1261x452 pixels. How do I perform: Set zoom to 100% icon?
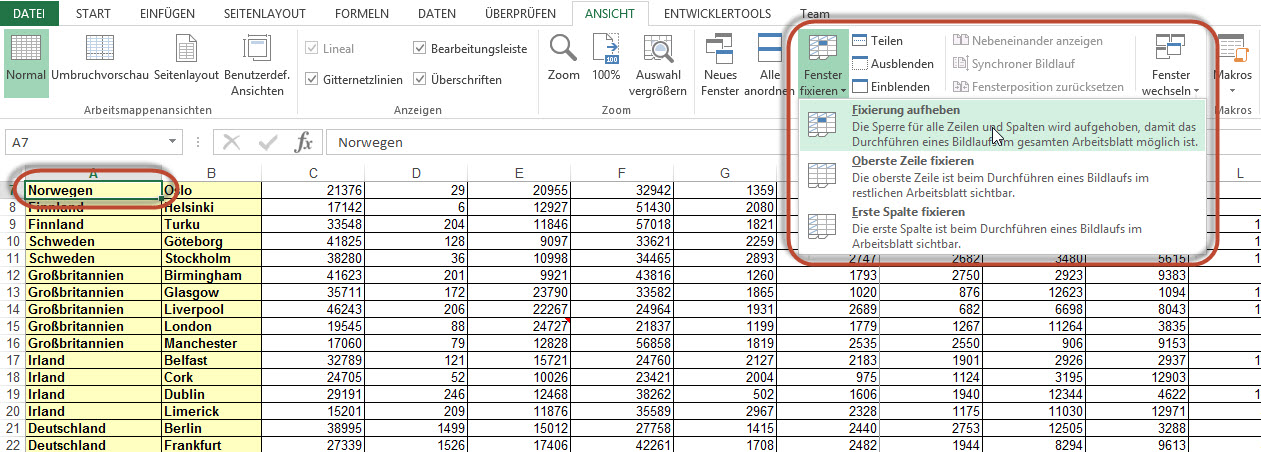[x=606, y=52]
